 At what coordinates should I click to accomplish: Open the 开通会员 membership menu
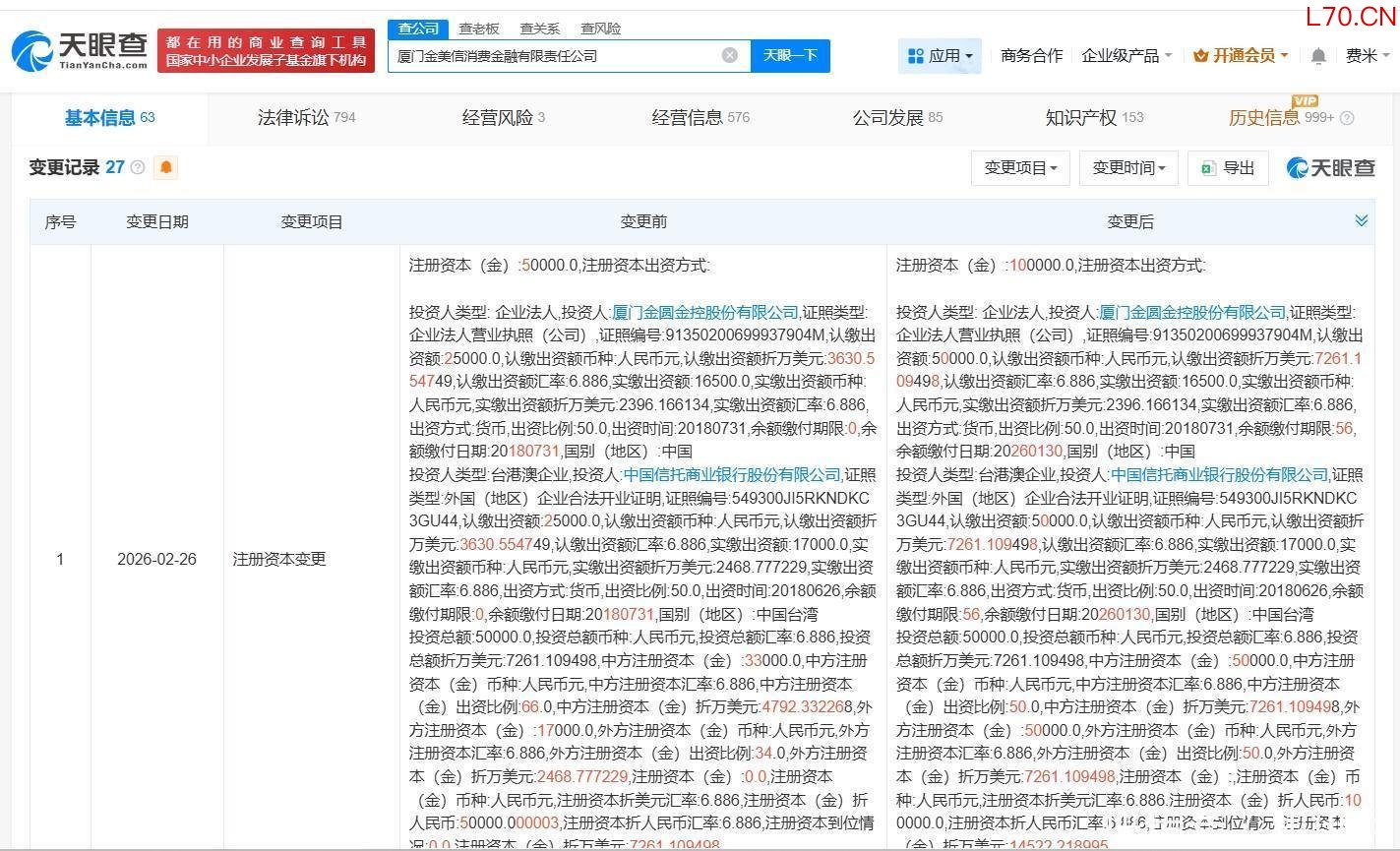coord(1240,56)
